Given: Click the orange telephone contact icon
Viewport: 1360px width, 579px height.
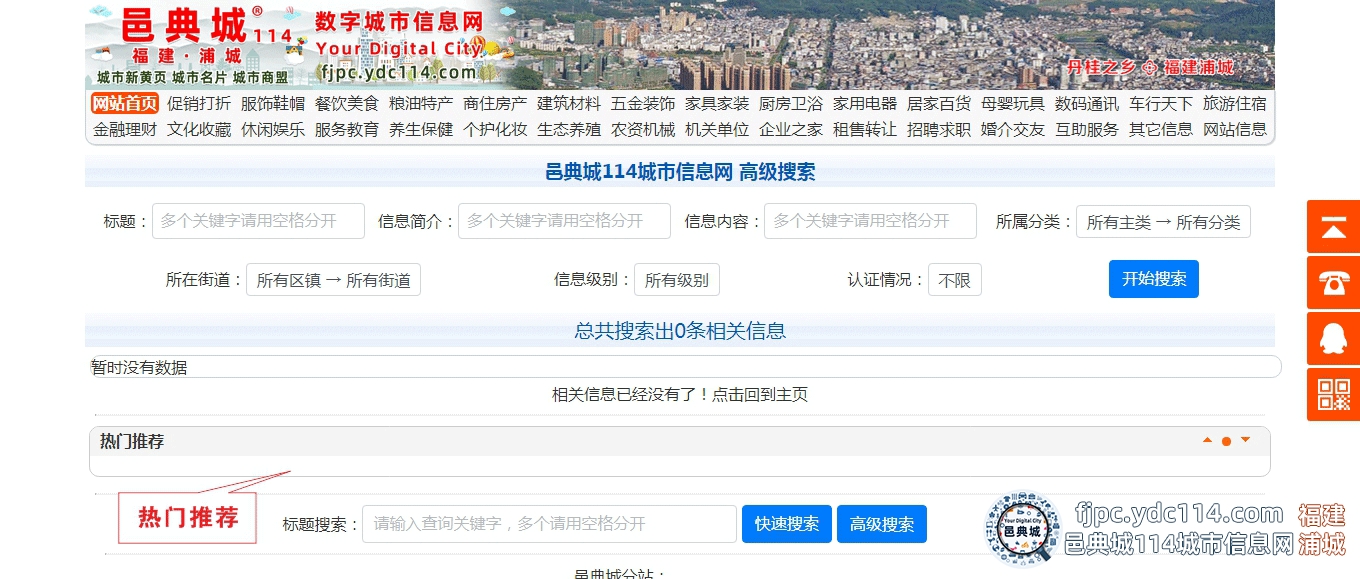Looking at the screenshot, I should click(x=1333, y=283).
